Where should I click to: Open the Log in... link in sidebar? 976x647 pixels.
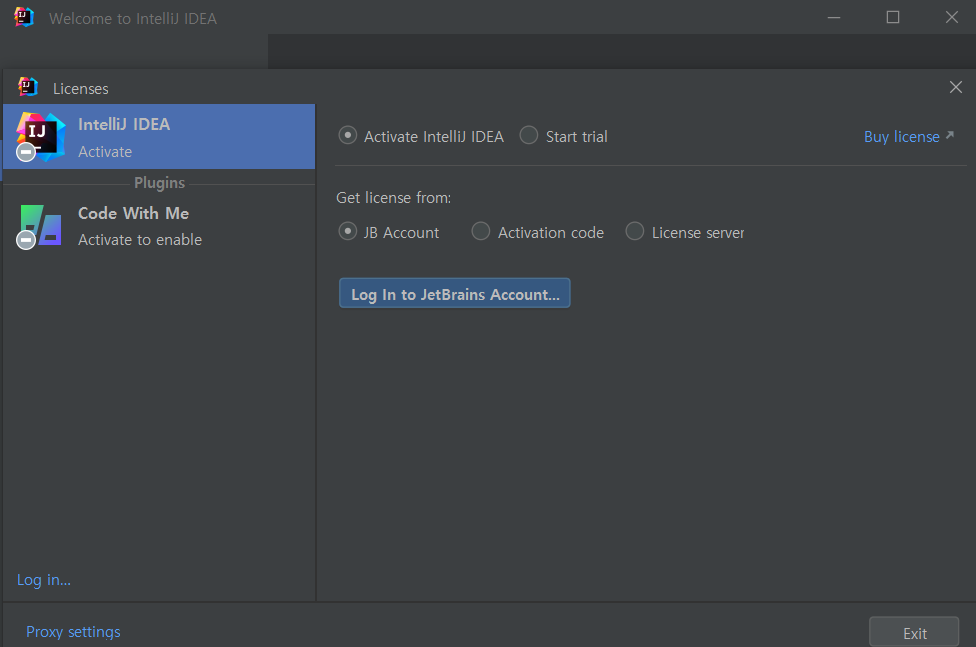(44, 580)
